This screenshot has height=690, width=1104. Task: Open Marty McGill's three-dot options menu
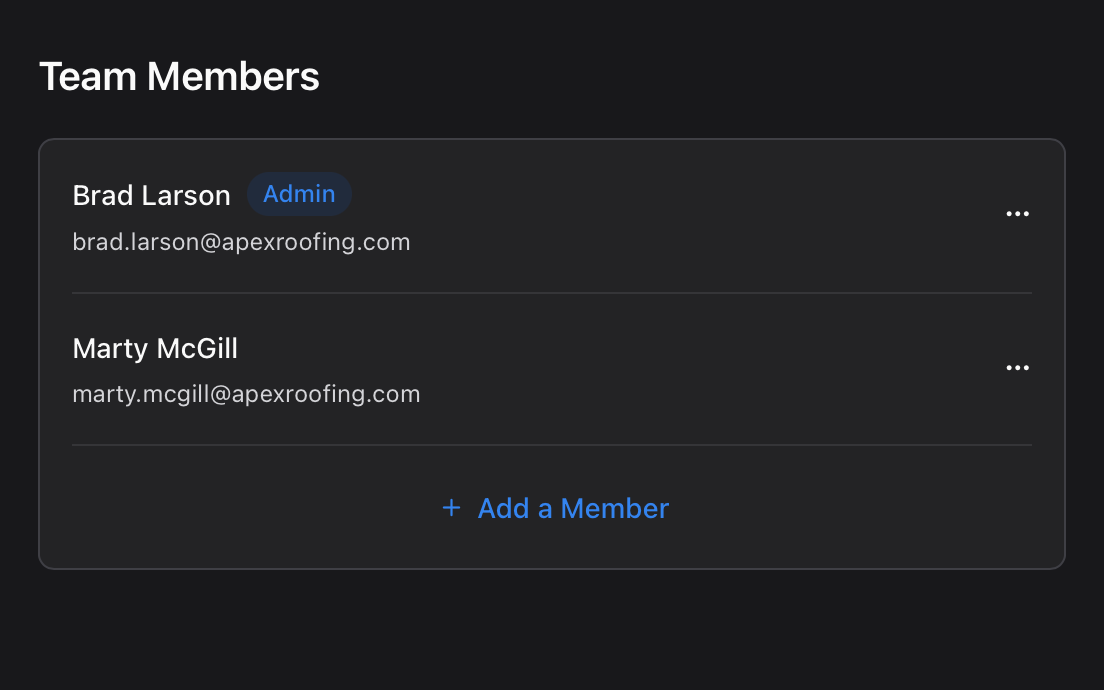click(1017, 368)
